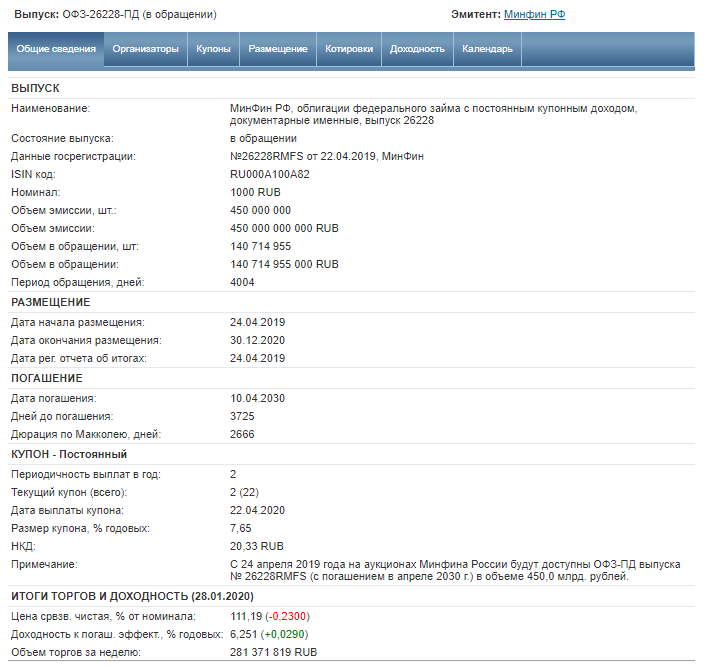Open the Купоны tab
The image size is (707, 669).
tap(213, 49)
